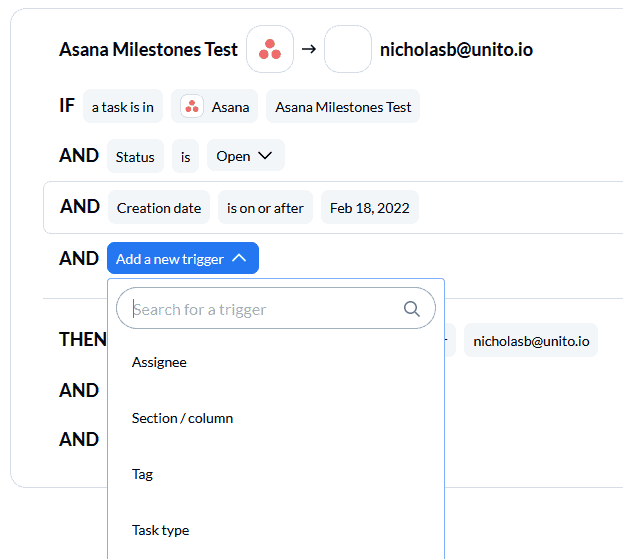Click the search magnifier icon
The image size is (623, 559).
coord(412,309)
